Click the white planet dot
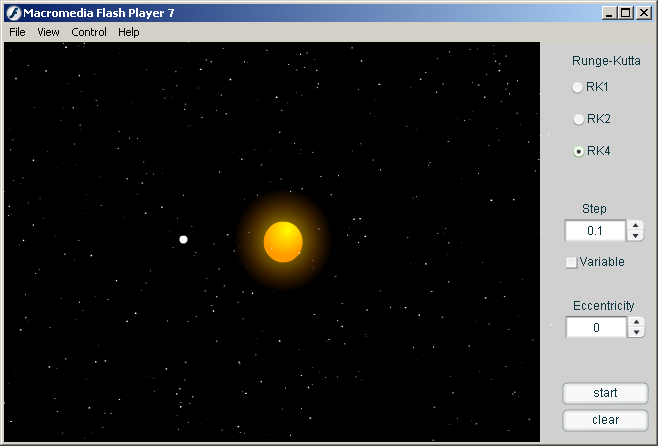 point(183,240)
